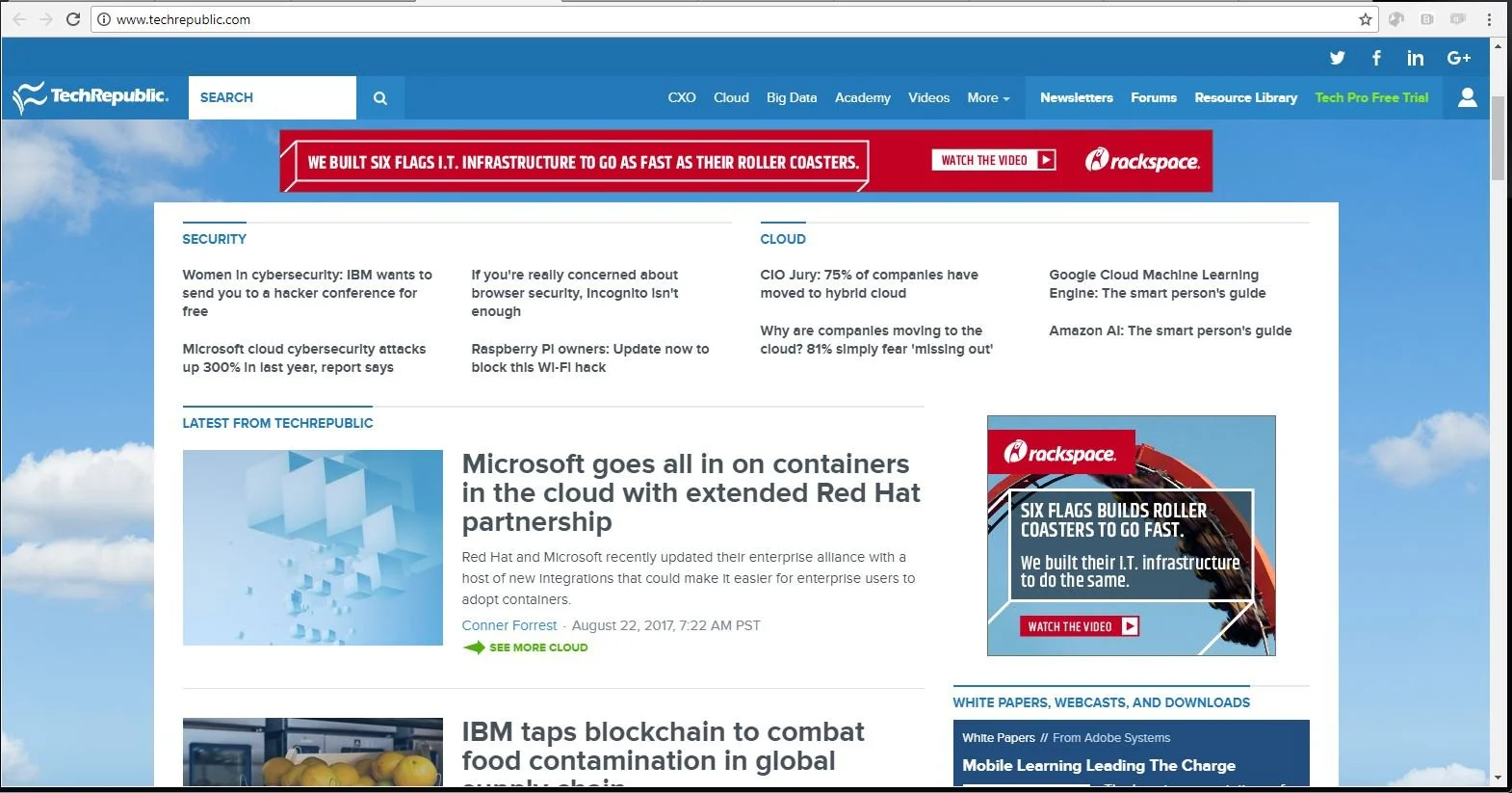Read 'Microsoft cloud cybersecurity attacks up 300%' article
The image size is (1512, 793).
pos(303,357)
